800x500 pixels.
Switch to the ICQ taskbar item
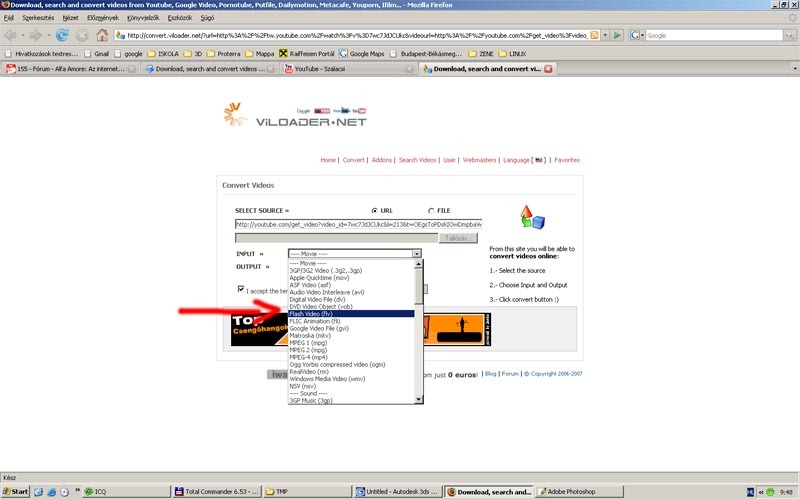pos(126,491)
